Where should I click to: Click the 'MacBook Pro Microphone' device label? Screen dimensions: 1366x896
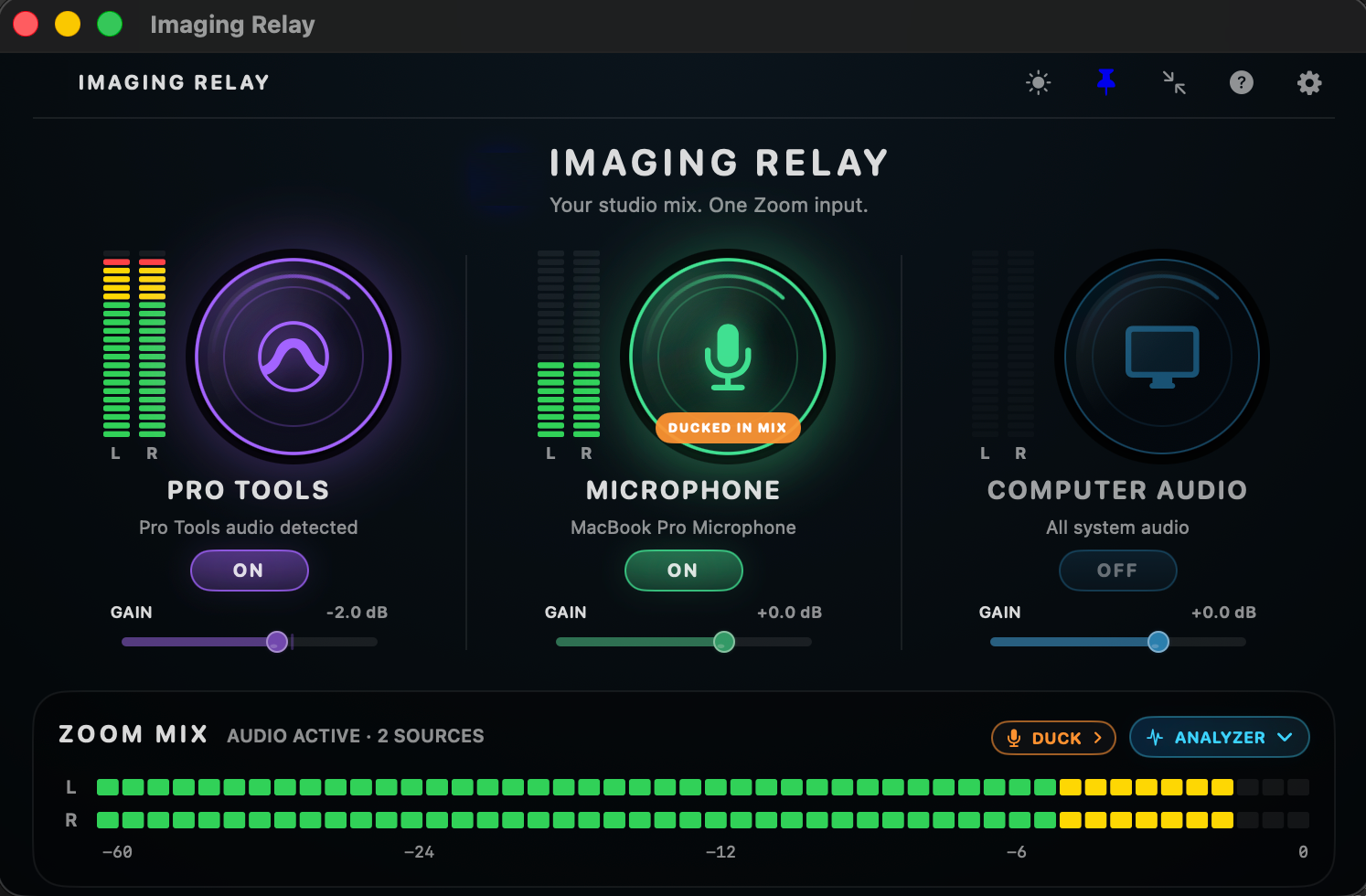coord(683,528)
